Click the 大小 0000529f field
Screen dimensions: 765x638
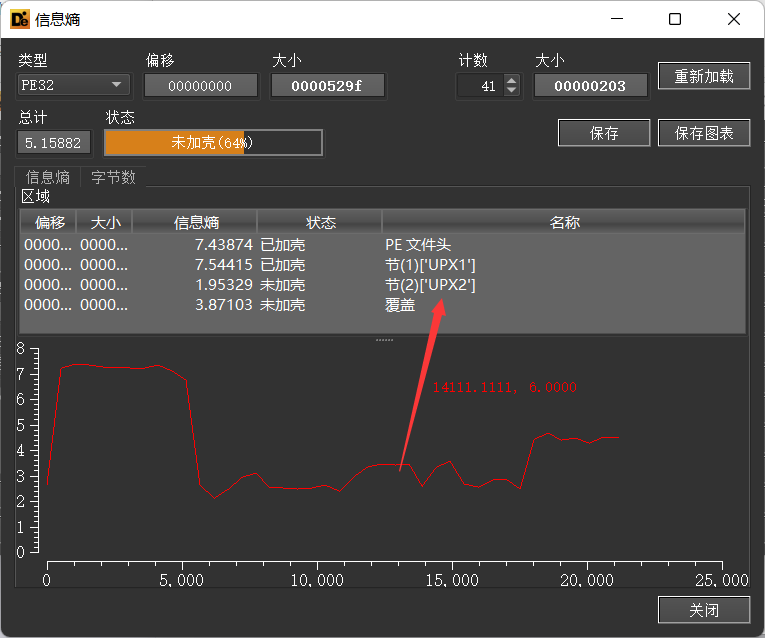coord(327,86)
